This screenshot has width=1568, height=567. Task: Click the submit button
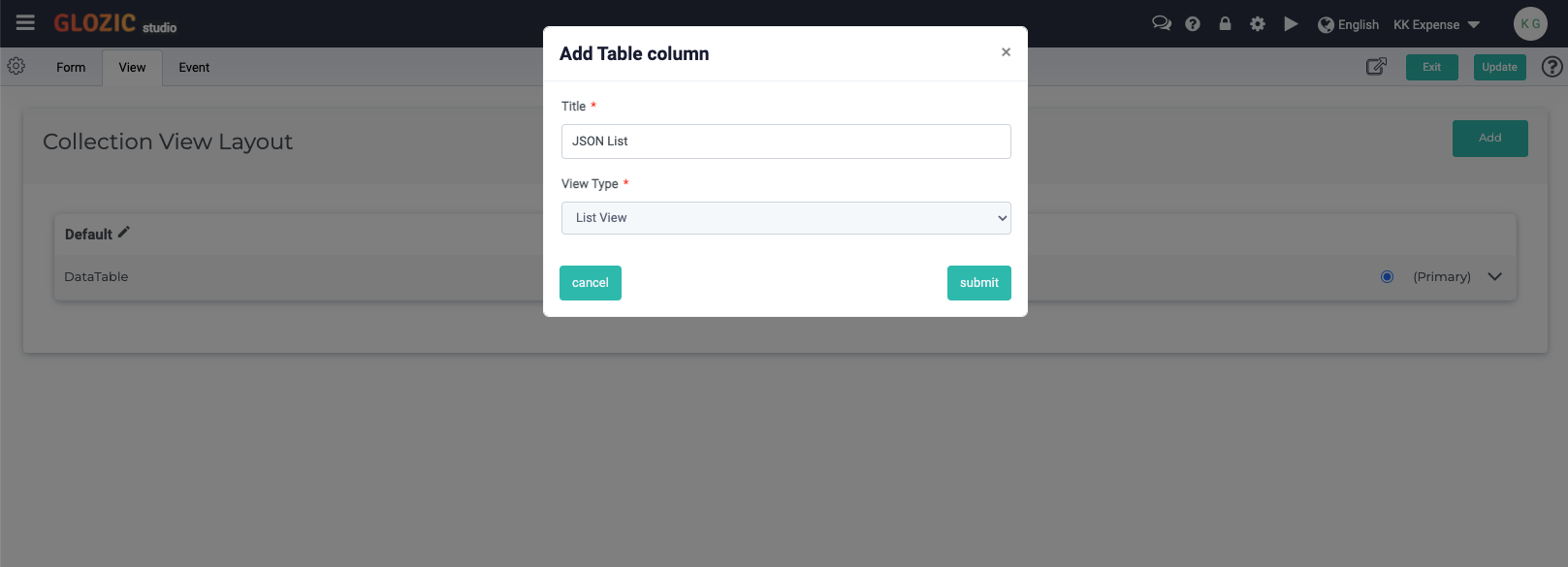coord(978,283)
